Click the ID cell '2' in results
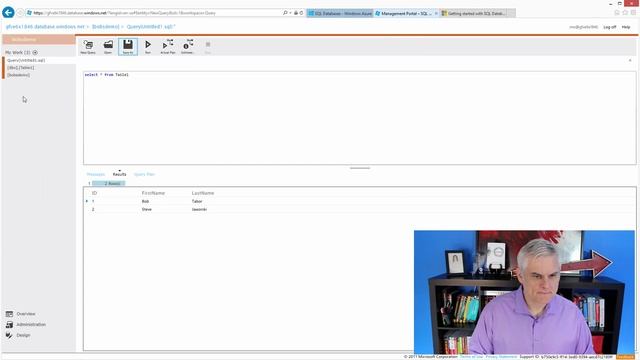 click(93, 209)
